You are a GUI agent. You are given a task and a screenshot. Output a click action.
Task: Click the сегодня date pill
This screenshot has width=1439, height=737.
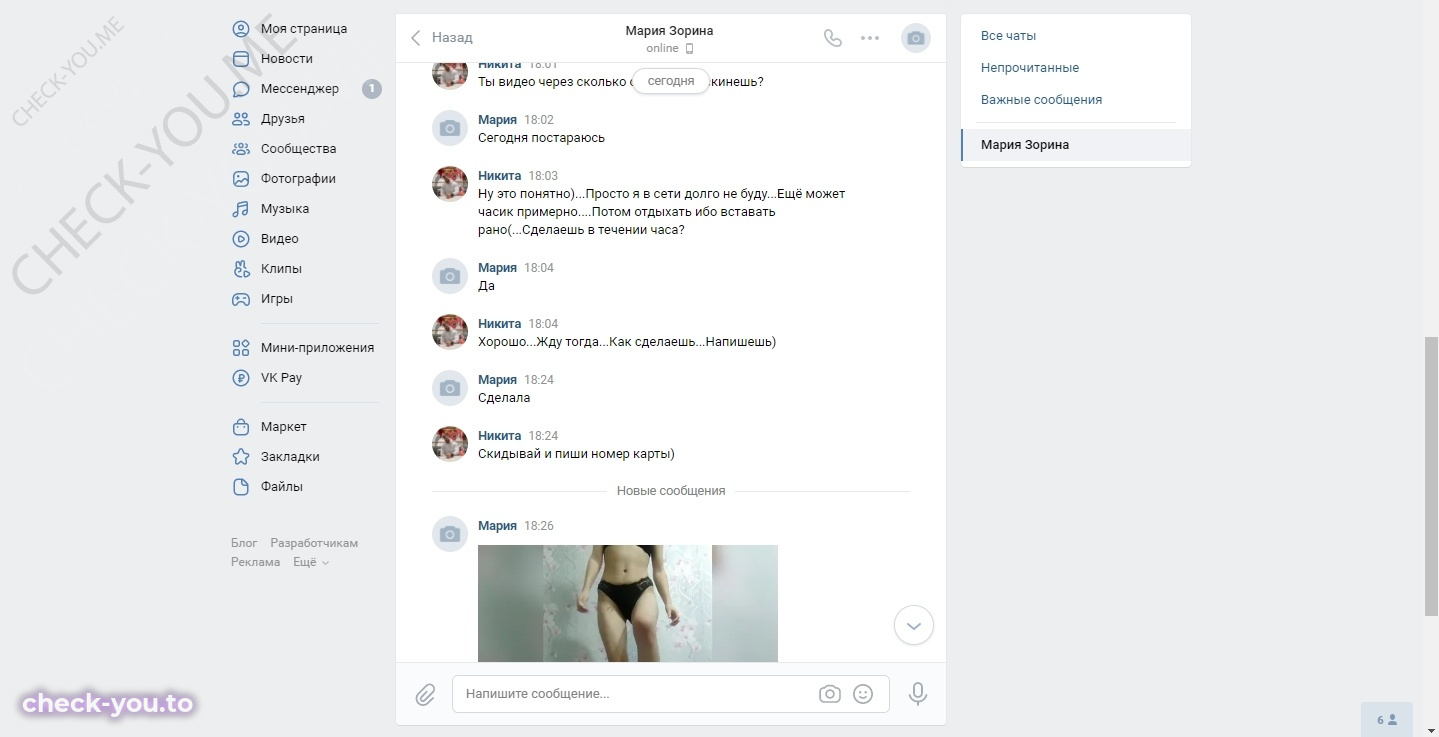(x=671, y=82)
